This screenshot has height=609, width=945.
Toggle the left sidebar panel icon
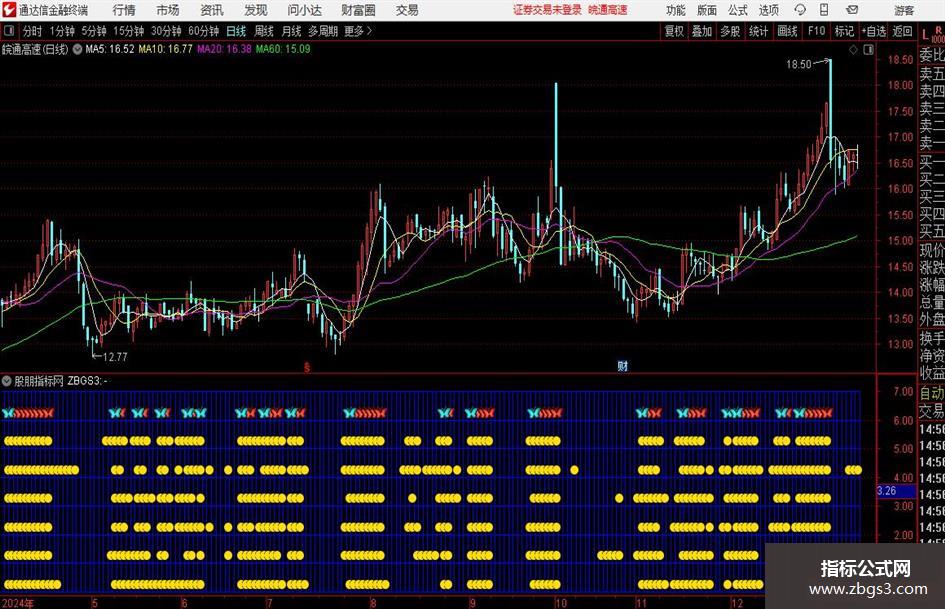9,31
